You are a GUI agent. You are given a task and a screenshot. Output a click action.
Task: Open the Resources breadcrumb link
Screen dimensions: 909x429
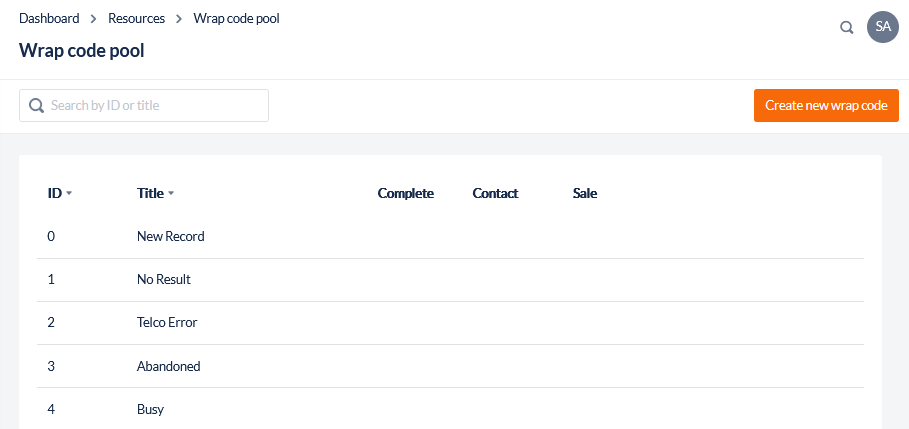[x=136, y=18]
